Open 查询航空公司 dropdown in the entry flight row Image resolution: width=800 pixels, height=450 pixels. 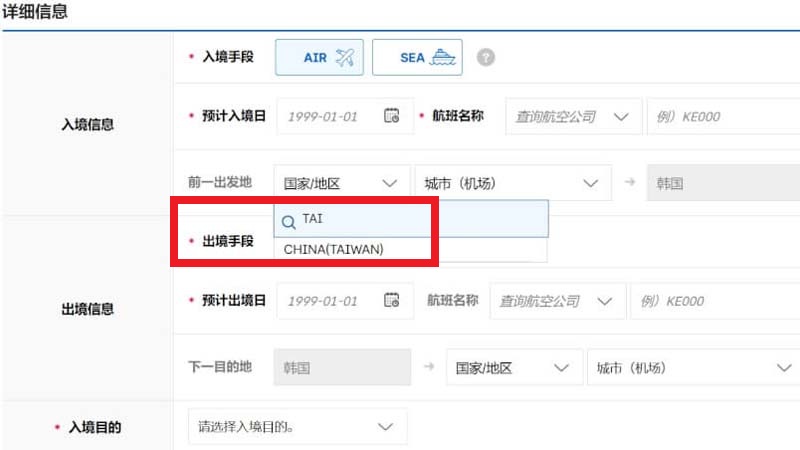[x=573, y=116]
